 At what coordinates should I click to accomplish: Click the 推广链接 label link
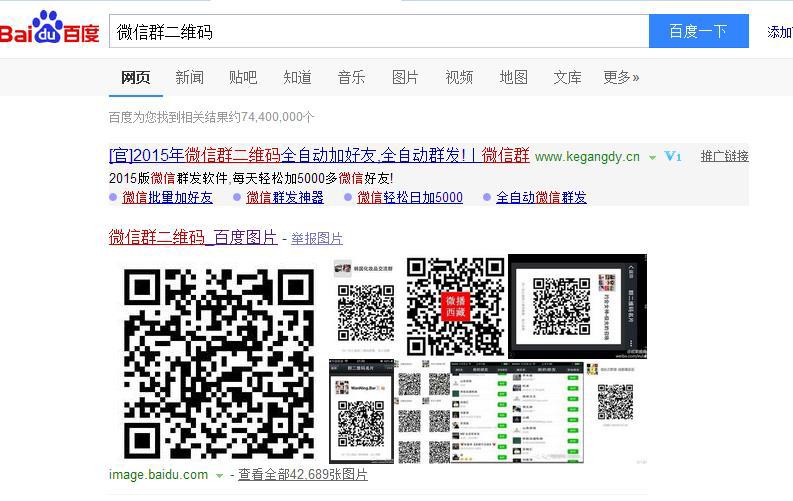coord(725,156)
